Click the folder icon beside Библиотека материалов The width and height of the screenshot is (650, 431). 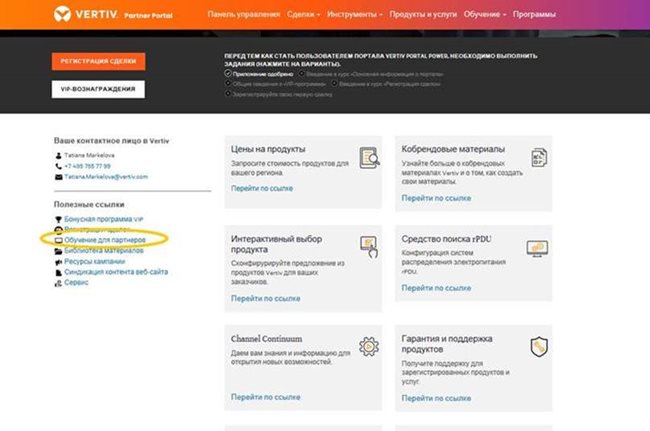pos(58,251)
